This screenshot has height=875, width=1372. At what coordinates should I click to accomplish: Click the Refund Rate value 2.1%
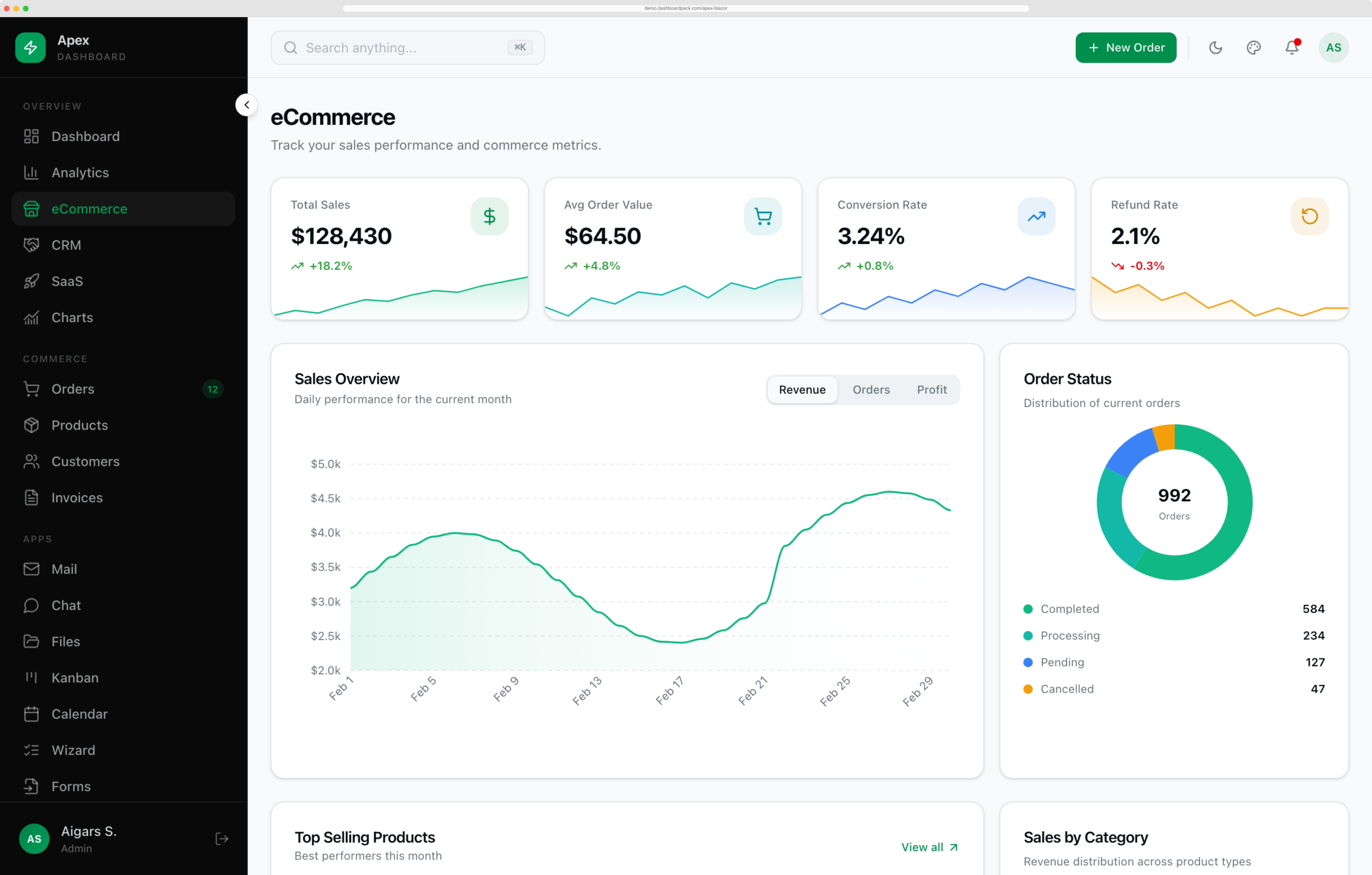[1135, 236]
